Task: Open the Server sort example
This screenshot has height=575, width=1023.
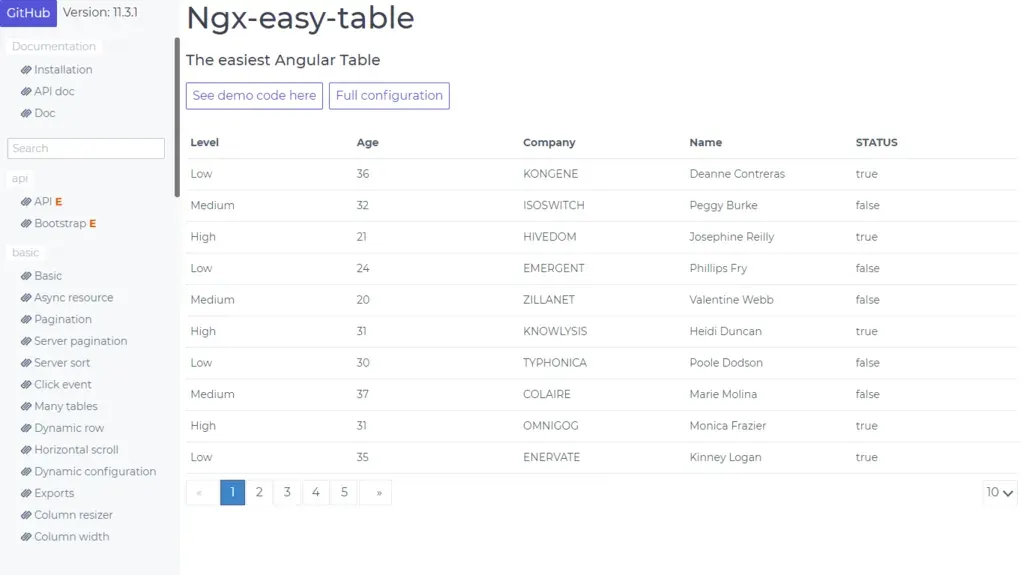Action: click(62, 363)
